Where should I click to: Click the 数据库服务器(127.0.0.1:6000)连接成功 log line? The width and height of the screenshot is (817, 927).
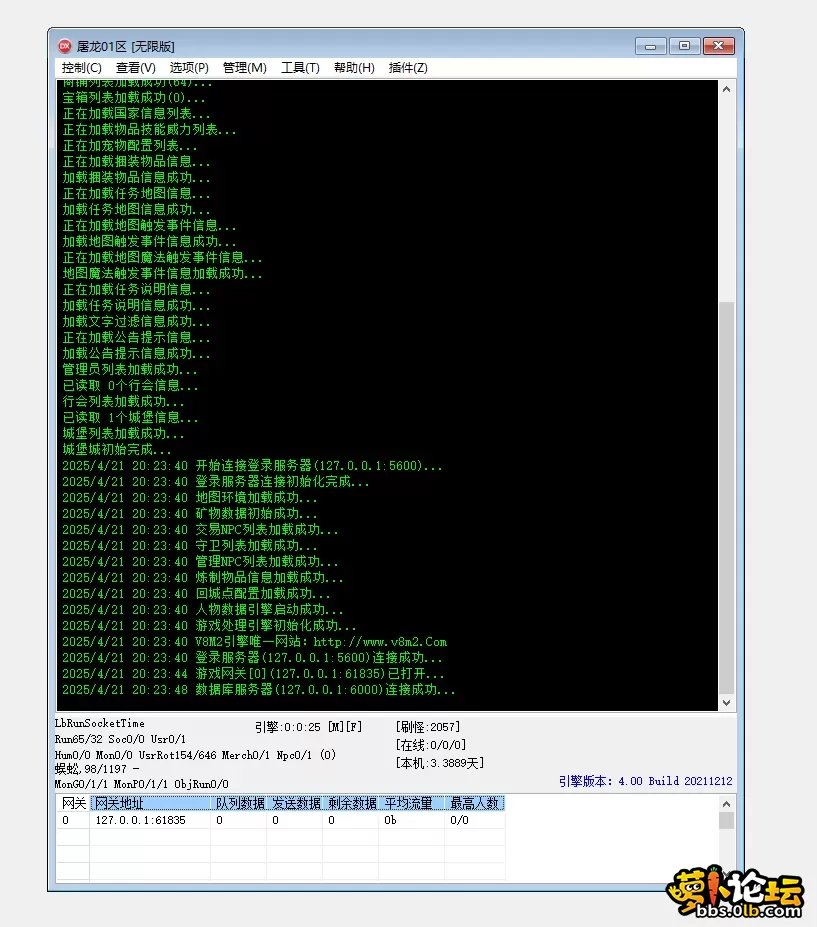tap(259, 690)
